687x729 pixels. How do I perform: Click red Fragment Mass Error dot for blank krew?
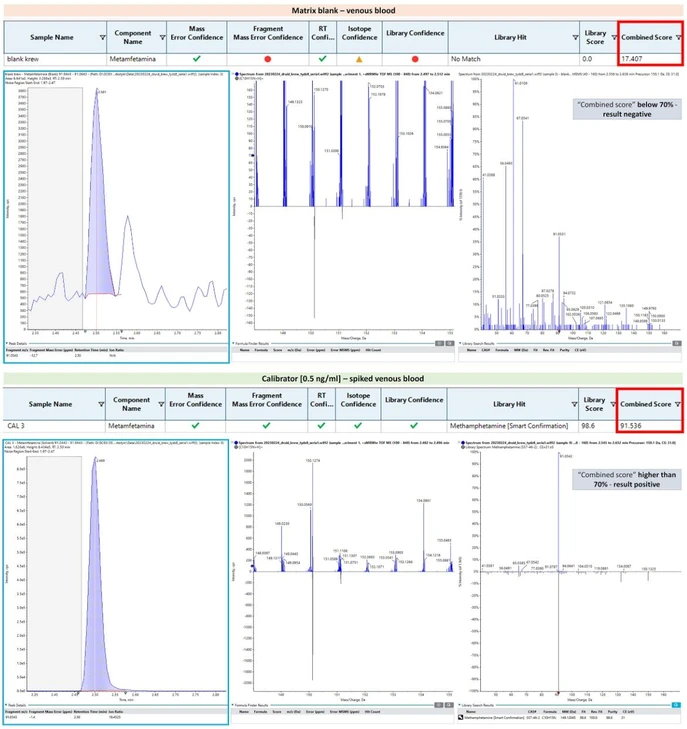click(x=268, y=59)
